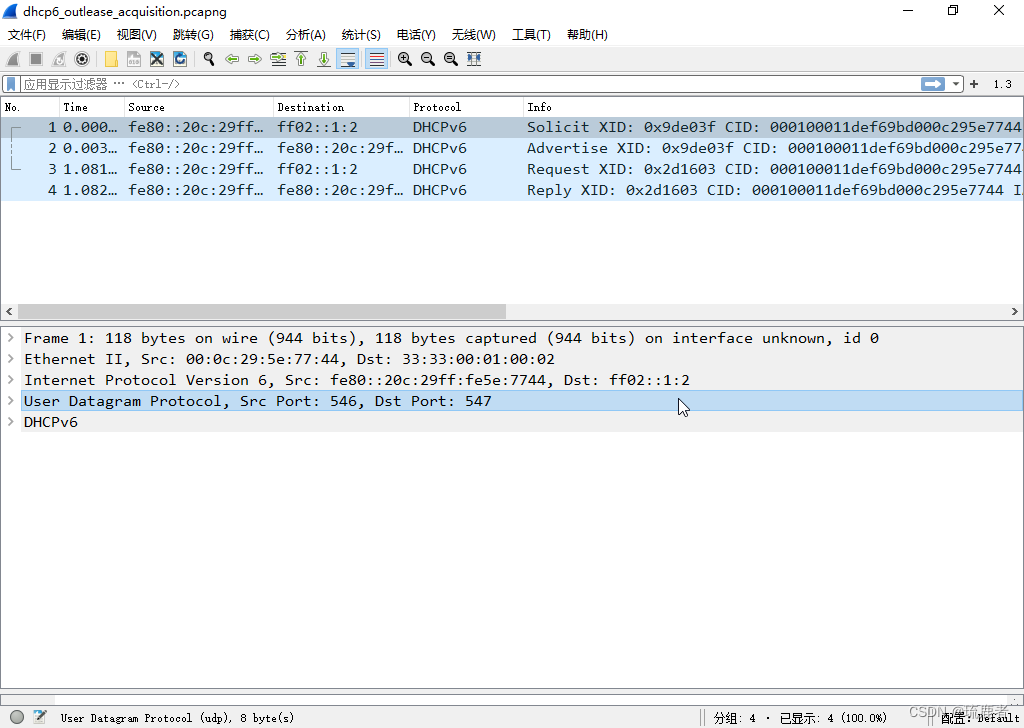Sort by the Info column header
1024x728 pixels.
773,107
